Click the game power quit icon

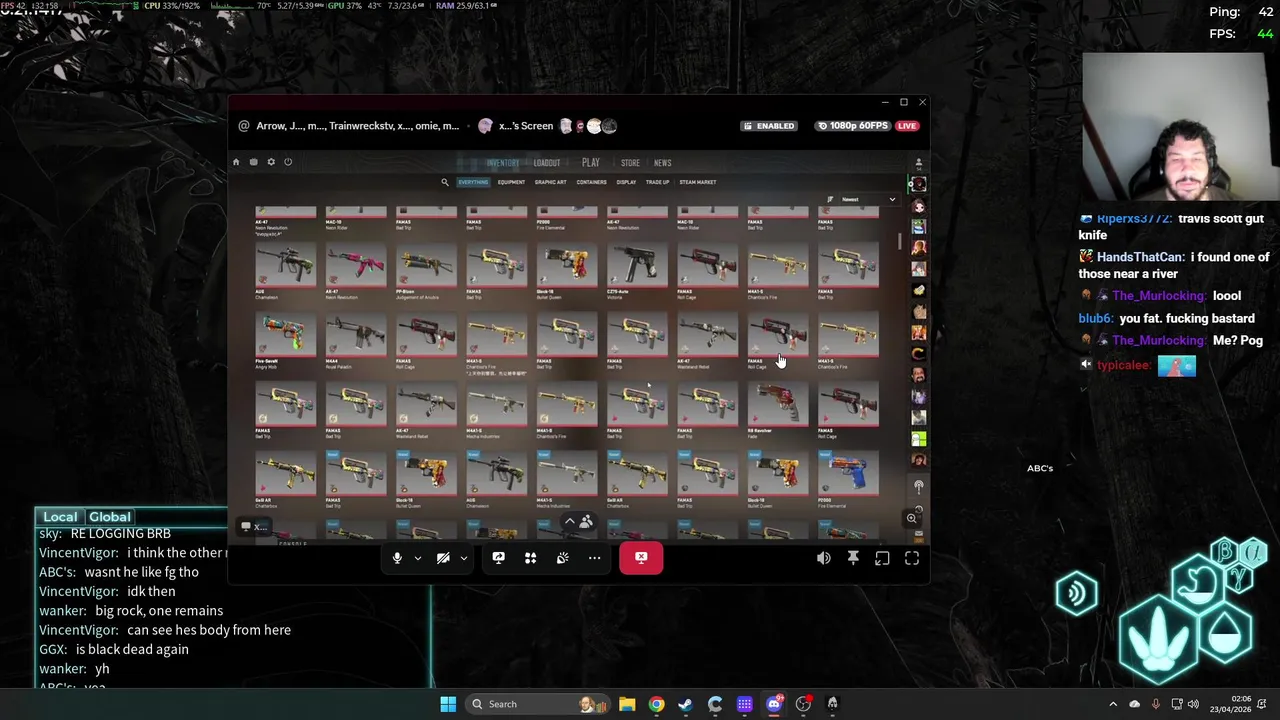coord(287,162)
